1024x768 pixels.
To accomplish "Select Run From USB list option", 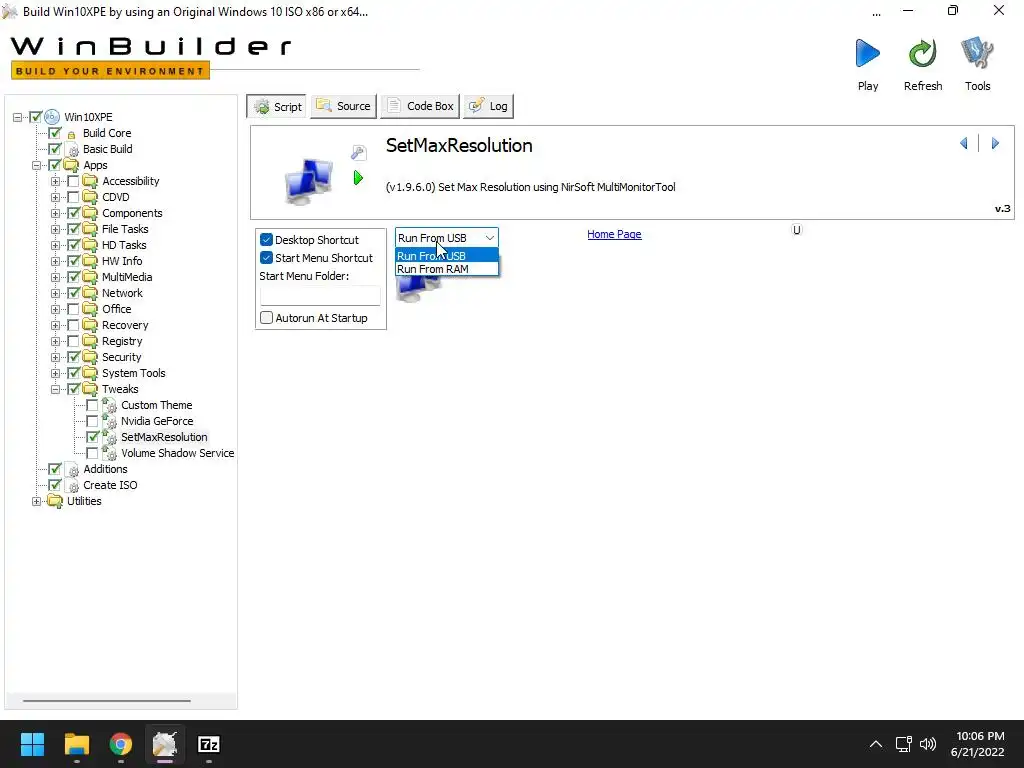I will tap(447, 256).
